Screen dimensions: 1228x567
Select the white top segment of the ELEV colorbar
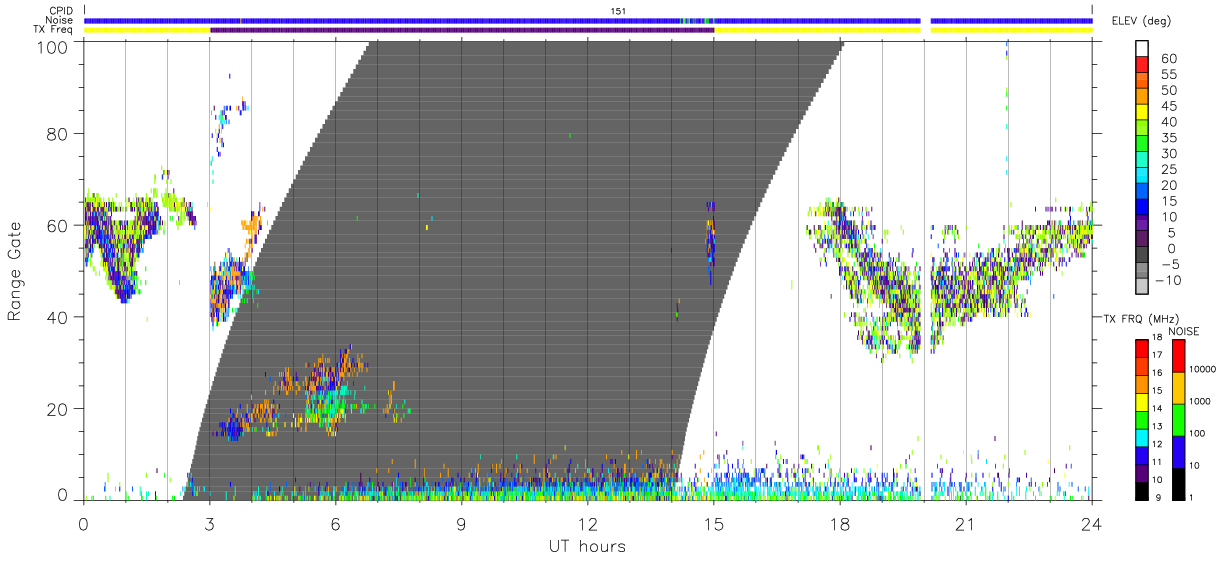pos(1143,49)
